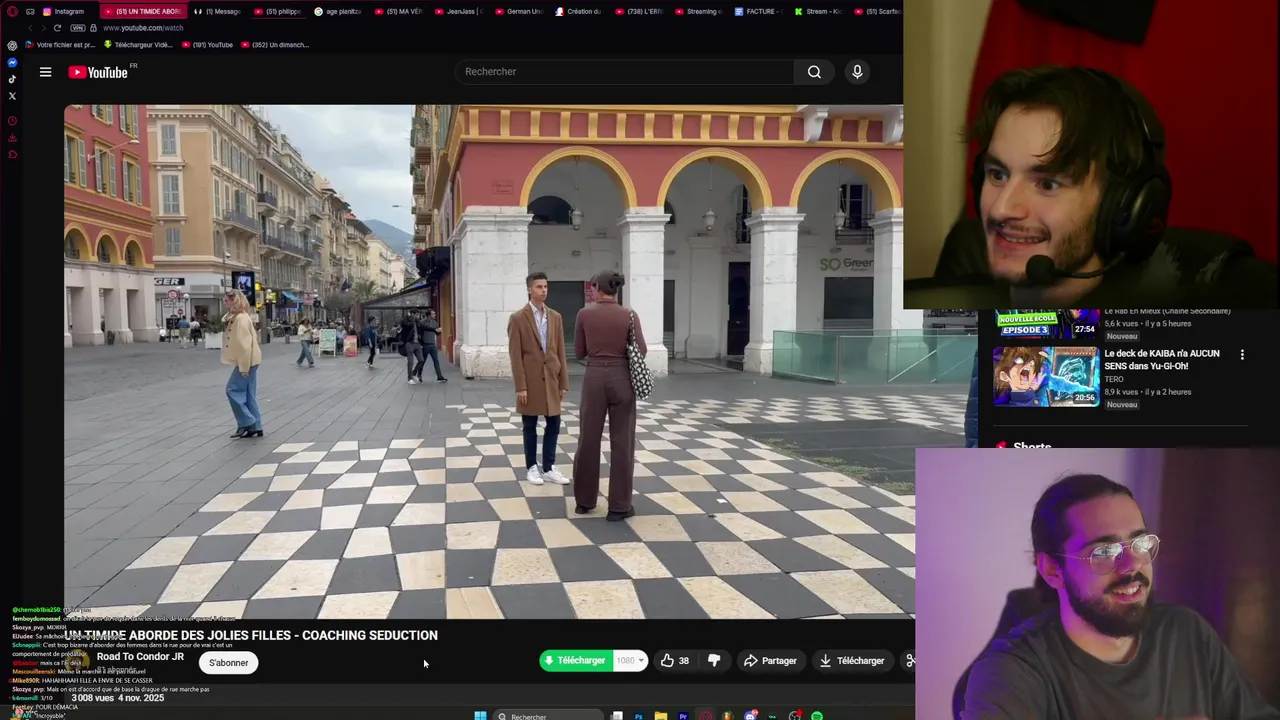The width and height of the screenshot is (1280, 720).
Task: Switch to the 'age planitza' Google tab
Action: click(338, 11)
